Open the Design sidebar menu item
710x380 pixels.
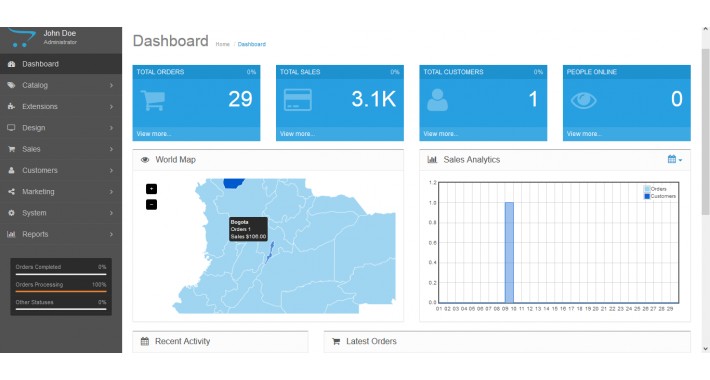pos(61,128)
